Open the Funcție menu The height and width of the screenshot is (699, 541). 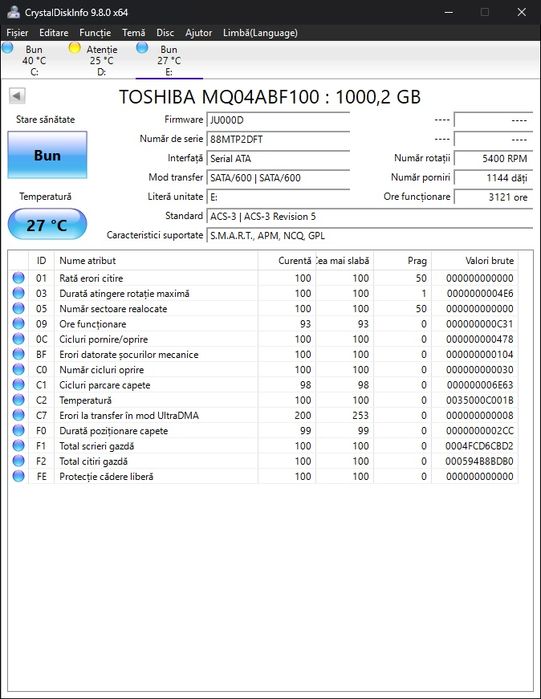click(x=95, y=33)
